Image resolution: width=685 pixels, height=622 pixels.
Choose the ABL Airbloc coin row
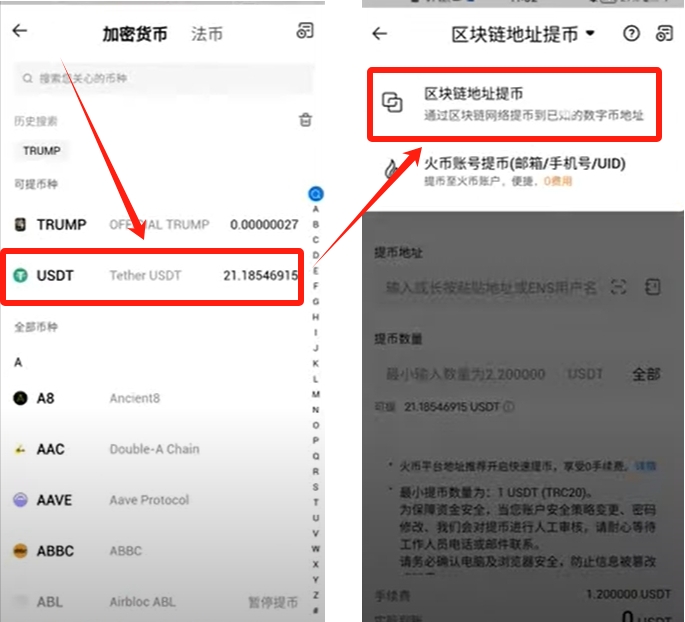156,602
